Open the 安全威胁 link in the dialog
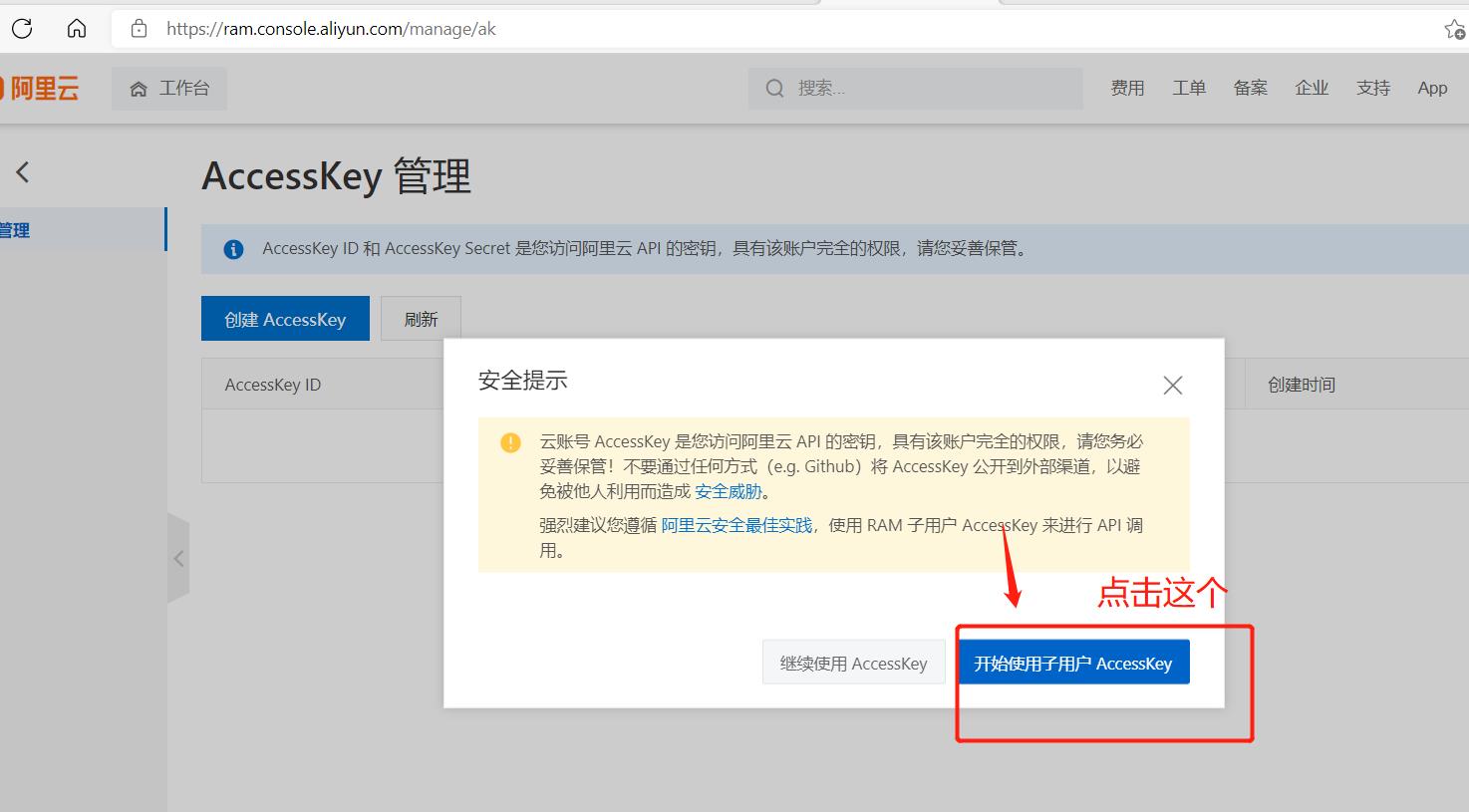Viewport: 1469px width, 812px height. pyautogui.click(x=729, y=491)
